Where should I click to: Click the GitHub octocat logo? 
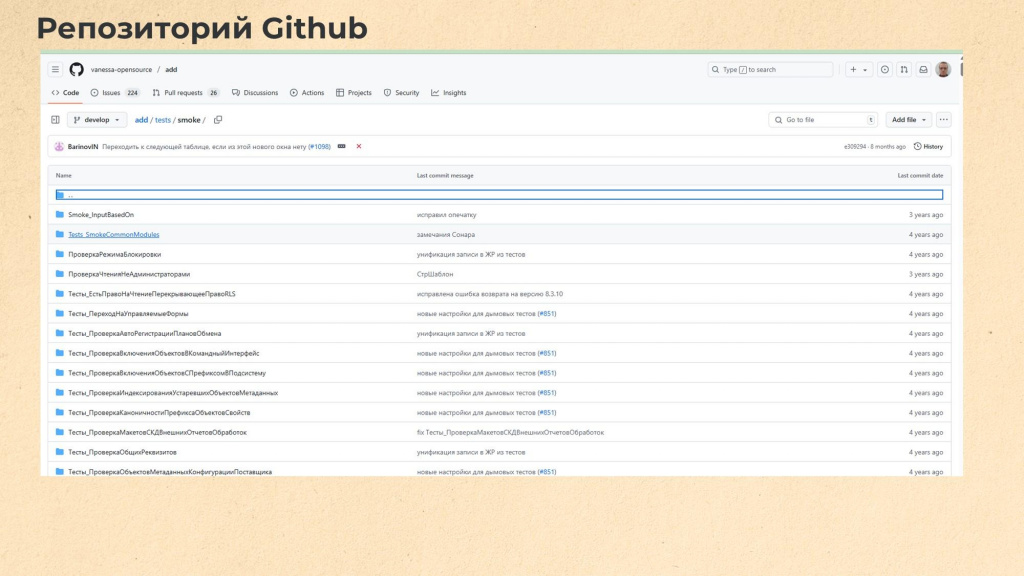(x=76, y=69)
